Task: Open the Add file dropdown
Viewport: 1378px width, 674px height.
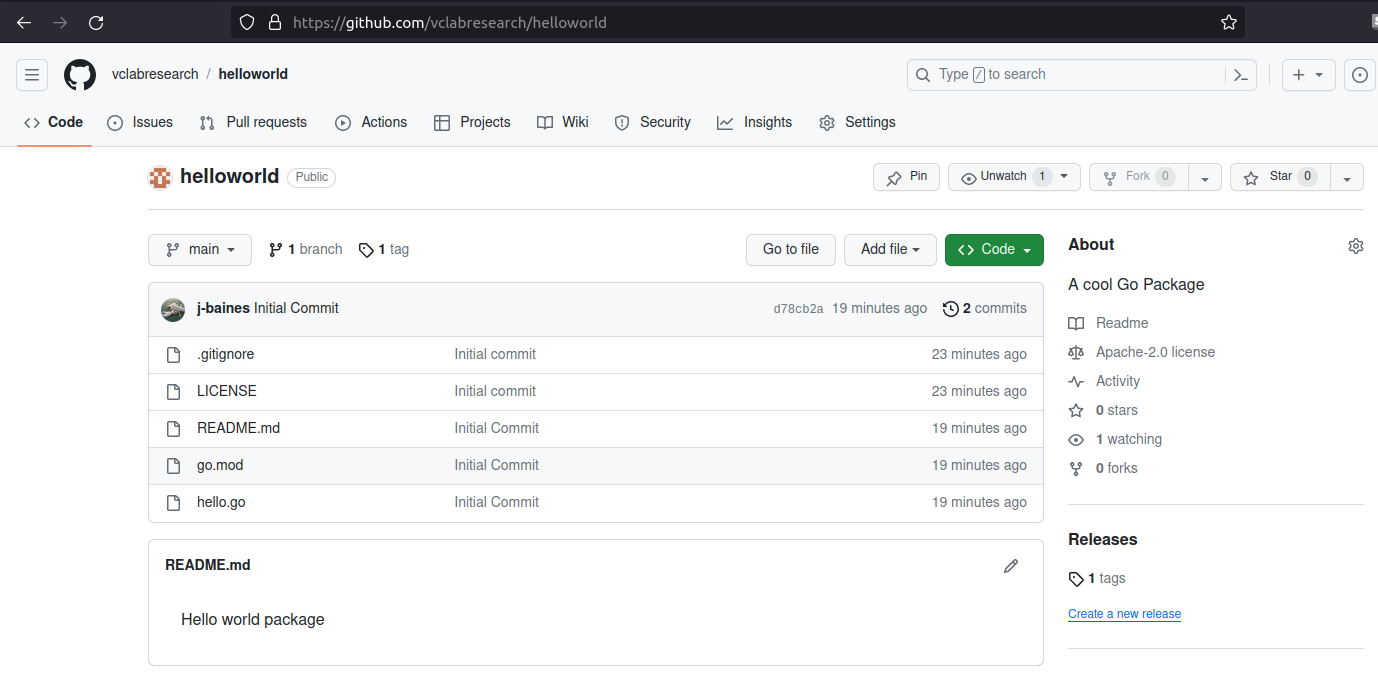Action: pyautogui.click(x=889, y=249)
